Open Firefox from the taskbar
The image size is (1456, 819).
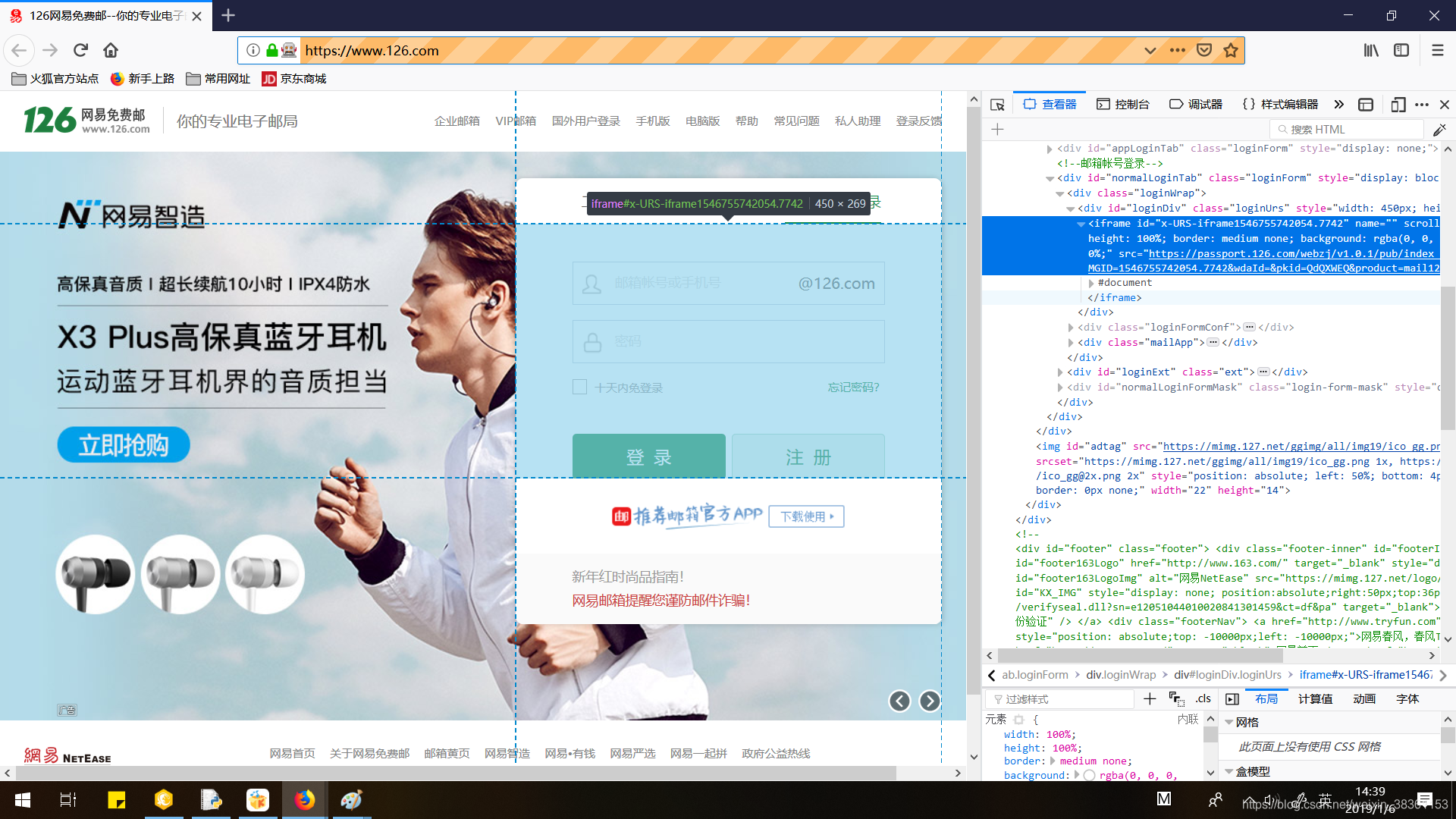305,799
